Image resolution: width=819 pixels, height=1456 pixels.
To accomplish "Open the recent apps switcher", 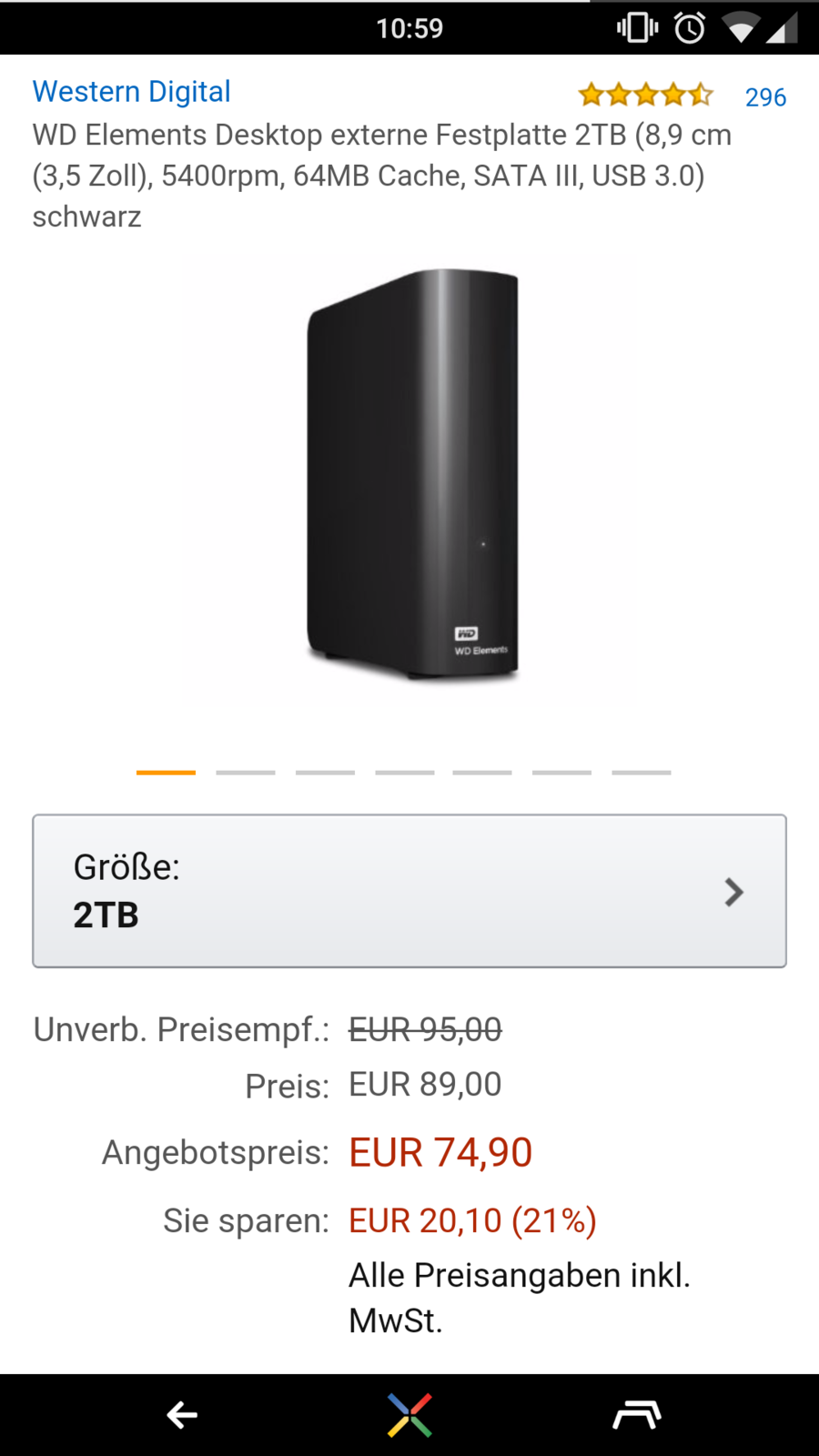I will pyautogui.click(x=636, y=1415).
